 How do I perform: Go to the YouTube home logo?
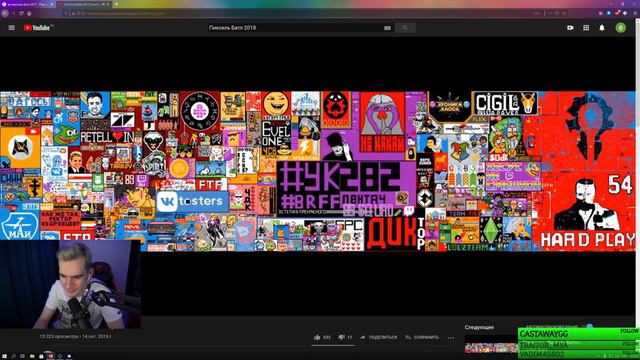(x=37, y=28)
